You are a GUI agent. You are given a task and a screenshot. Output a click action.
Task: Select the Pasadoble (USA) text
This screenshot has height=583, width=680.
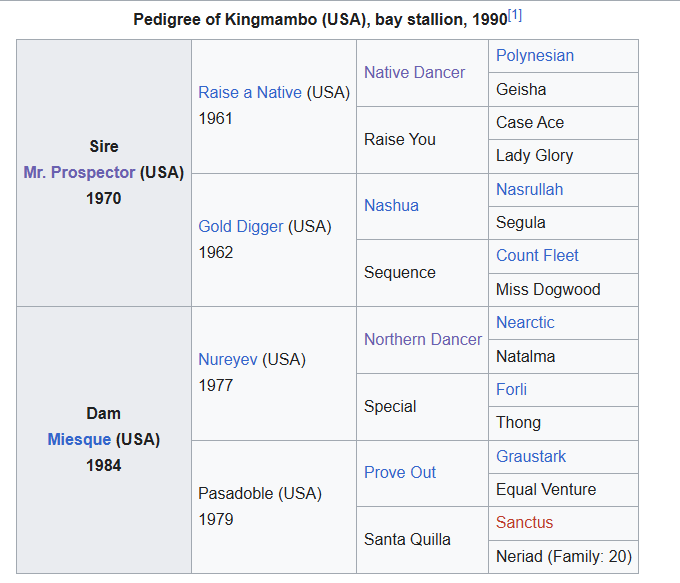tap(260, 494)
